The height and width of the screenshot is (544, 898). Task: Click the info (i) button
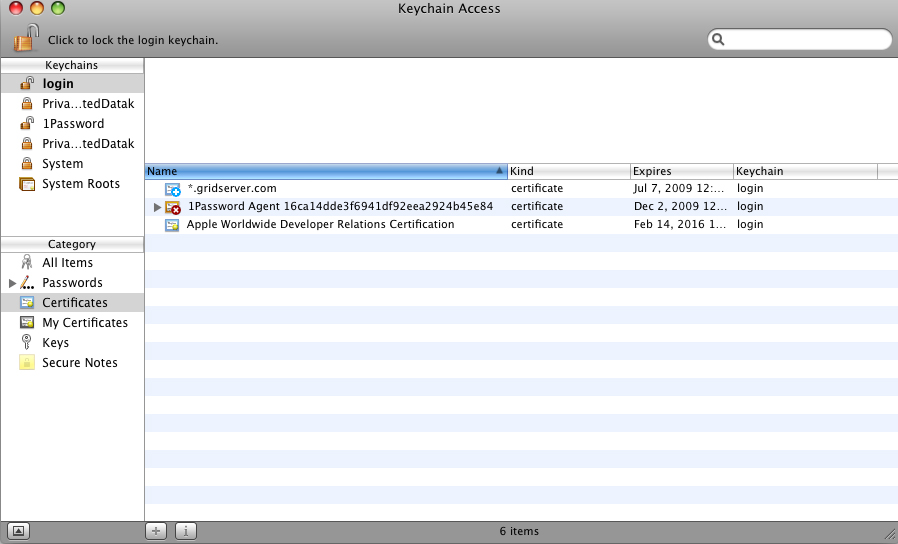[x=186, y=531]
